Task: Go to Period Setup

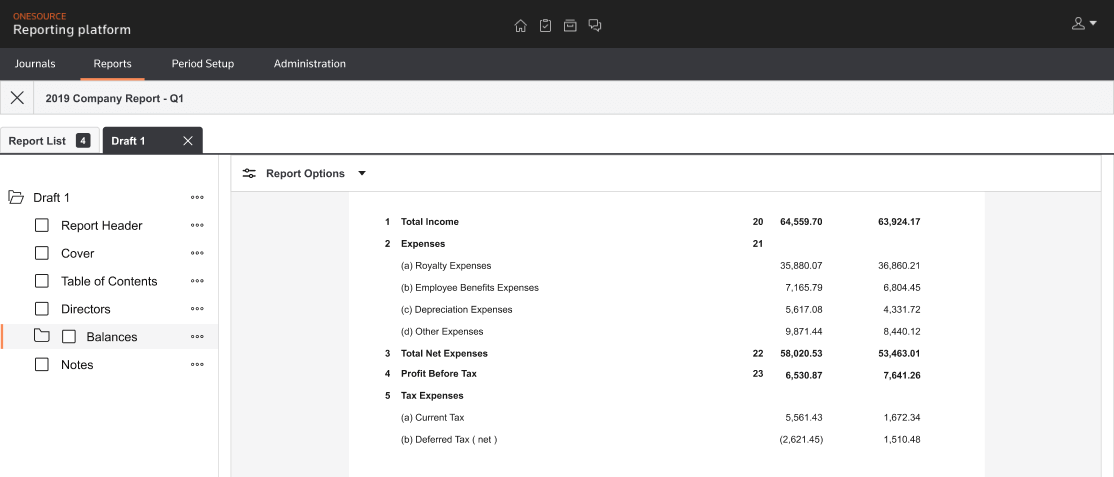Action: [x=203, y=64]
